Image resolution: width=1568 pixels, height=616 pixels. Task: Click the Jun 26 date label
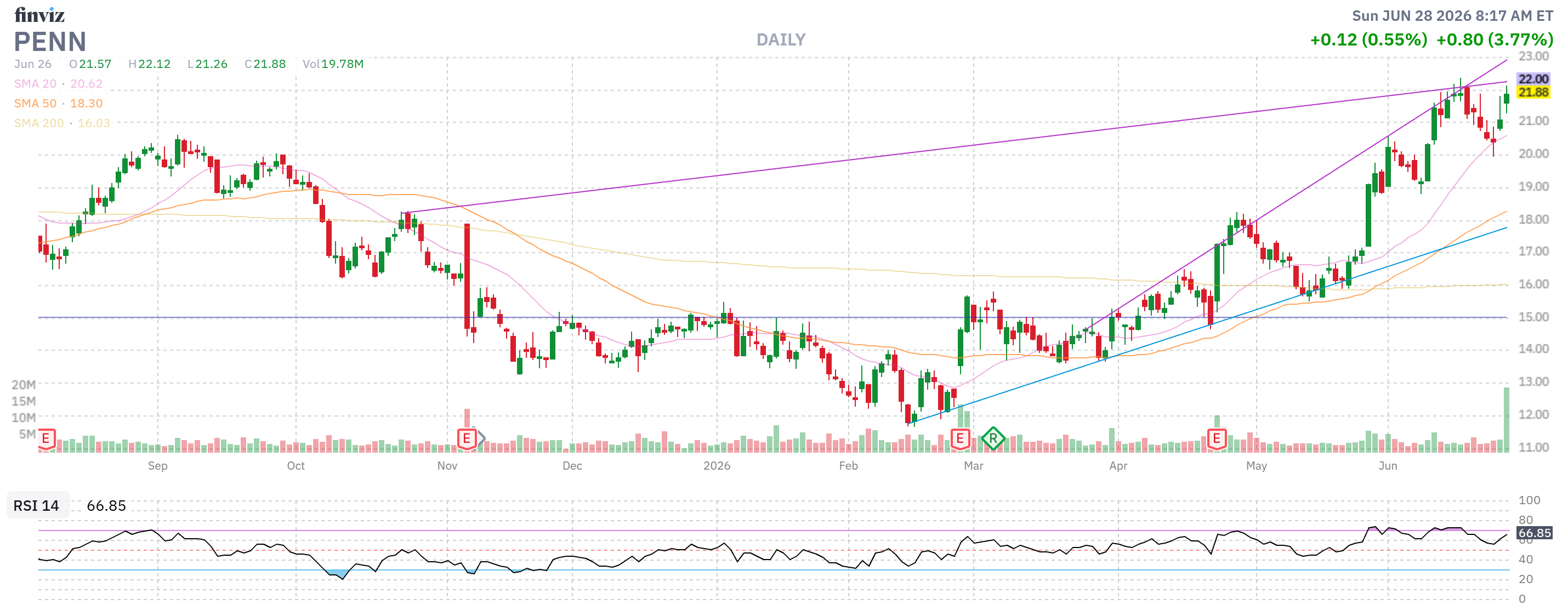(33, 65)
